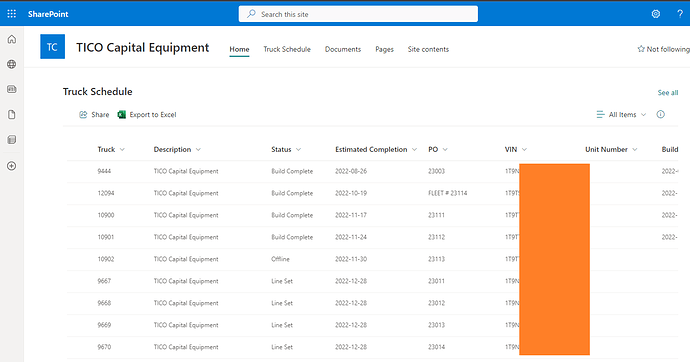
Task: Open the news icon in left rail
Action: click(x=12, y=89)
